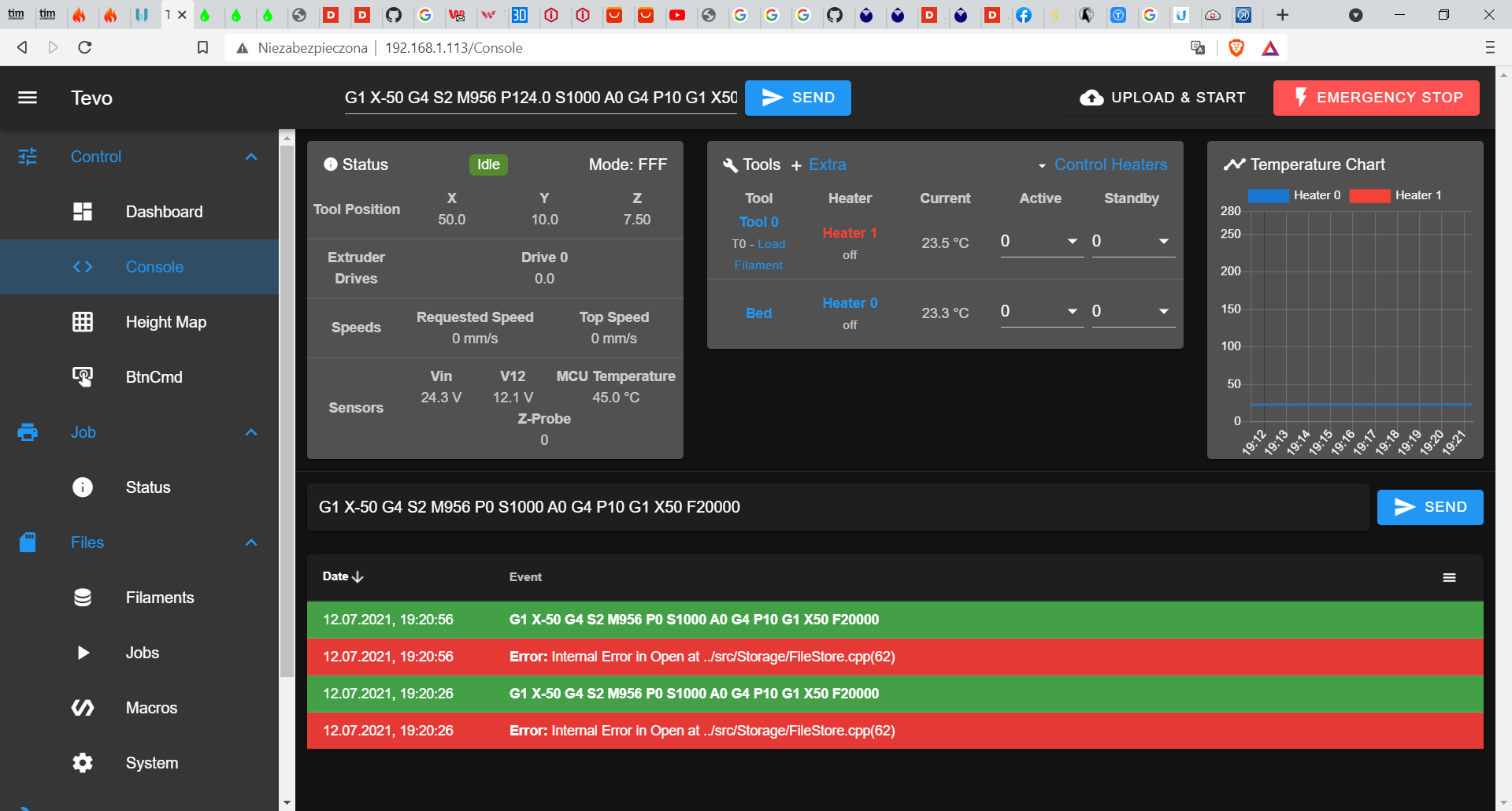This screenshot has width=1512, height=811.
Task: Click the top bar G-code input field
Action: coord(540,98)
